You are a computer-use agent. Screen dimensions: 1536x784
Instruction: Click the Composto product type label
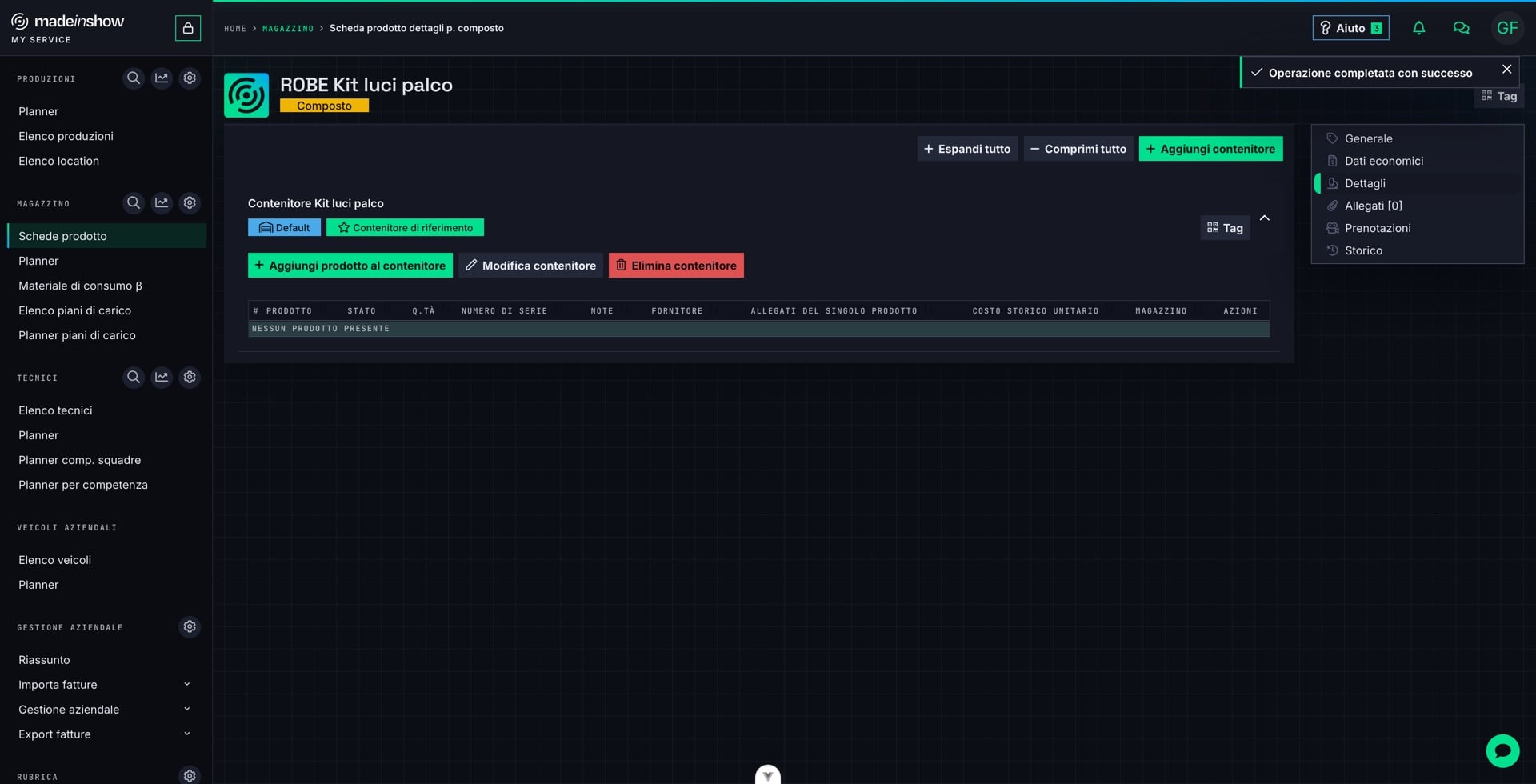324,106
